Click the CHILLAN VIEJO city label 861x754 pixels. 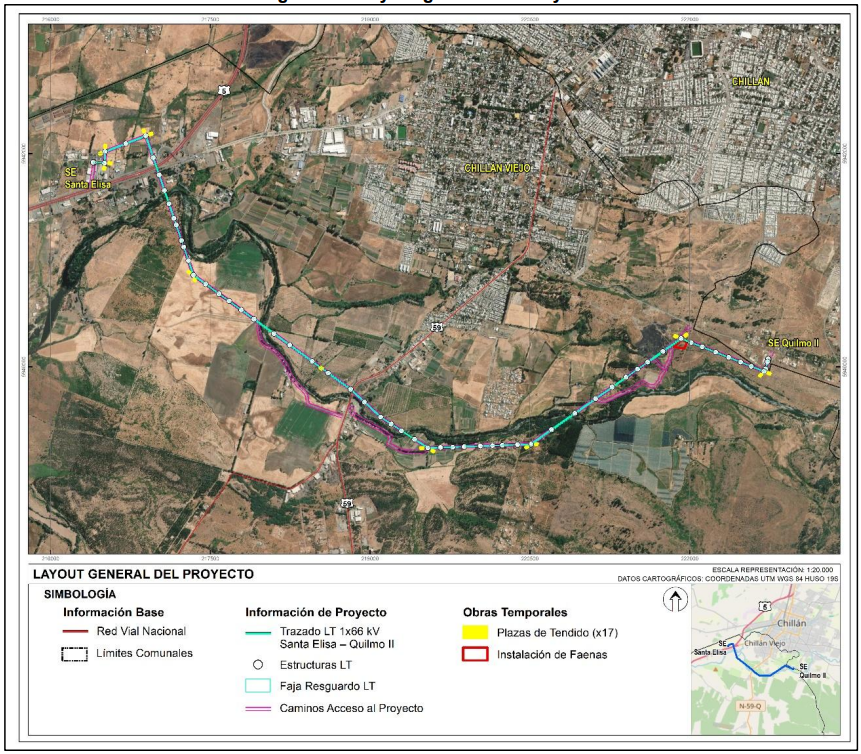tap(497, 168)
